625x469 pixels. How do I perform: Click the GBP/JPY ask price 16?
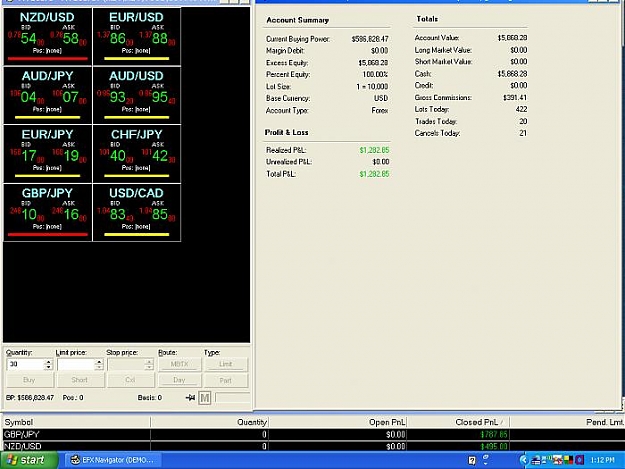click(x=71, y=215)
